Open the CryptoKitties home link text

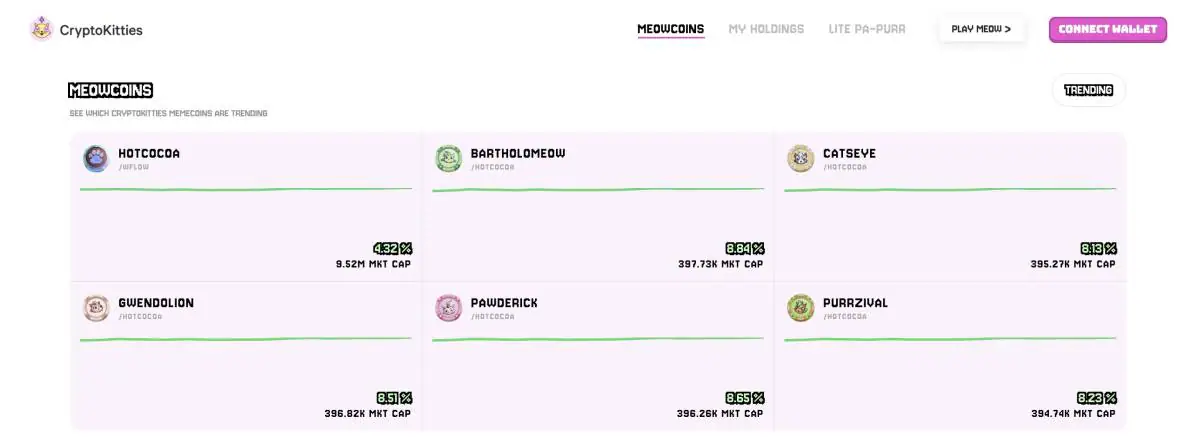pos(101,30)
